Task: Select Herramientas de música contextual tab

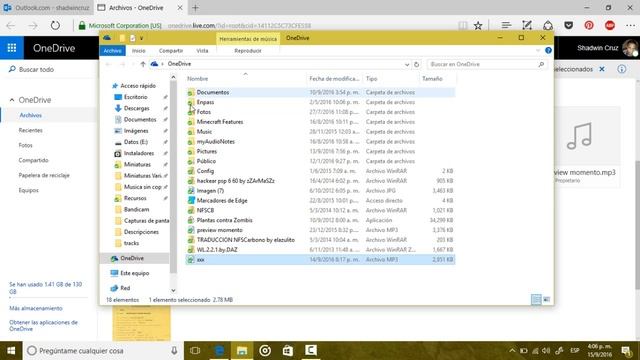Action: point(248,39)
